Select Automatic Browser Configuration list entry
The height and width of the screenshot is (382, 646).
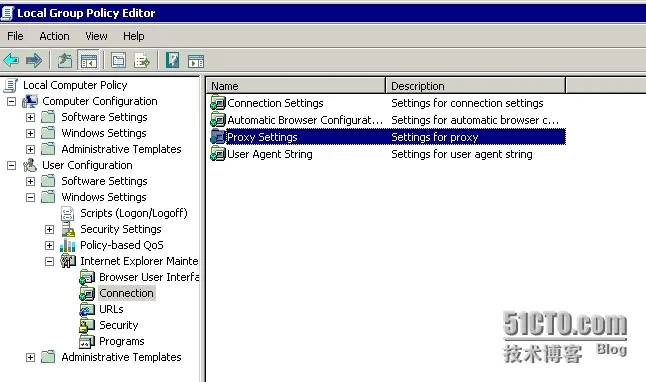coord(305,120)
